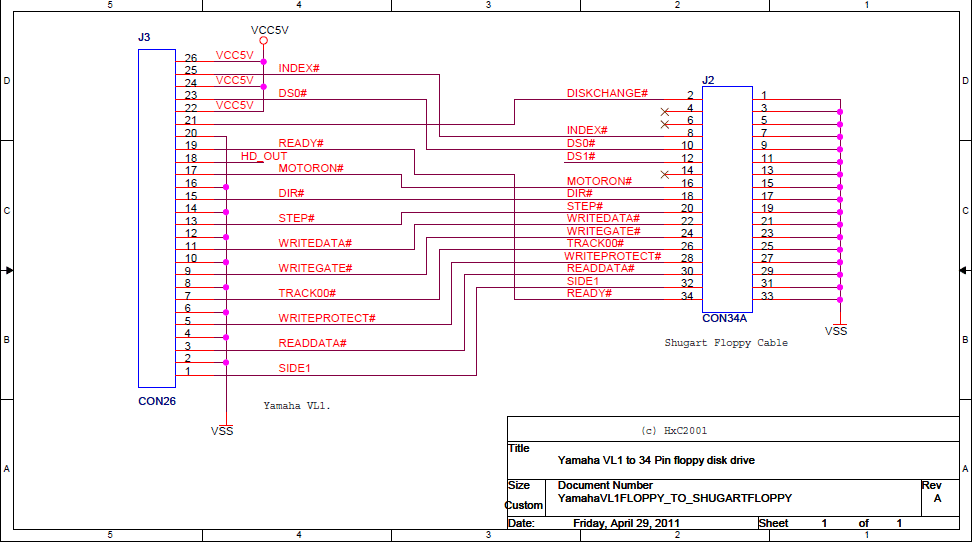Select the STEP# label at J2 pin 20
This screenshot has height=543, width=973.
(585, 205)
